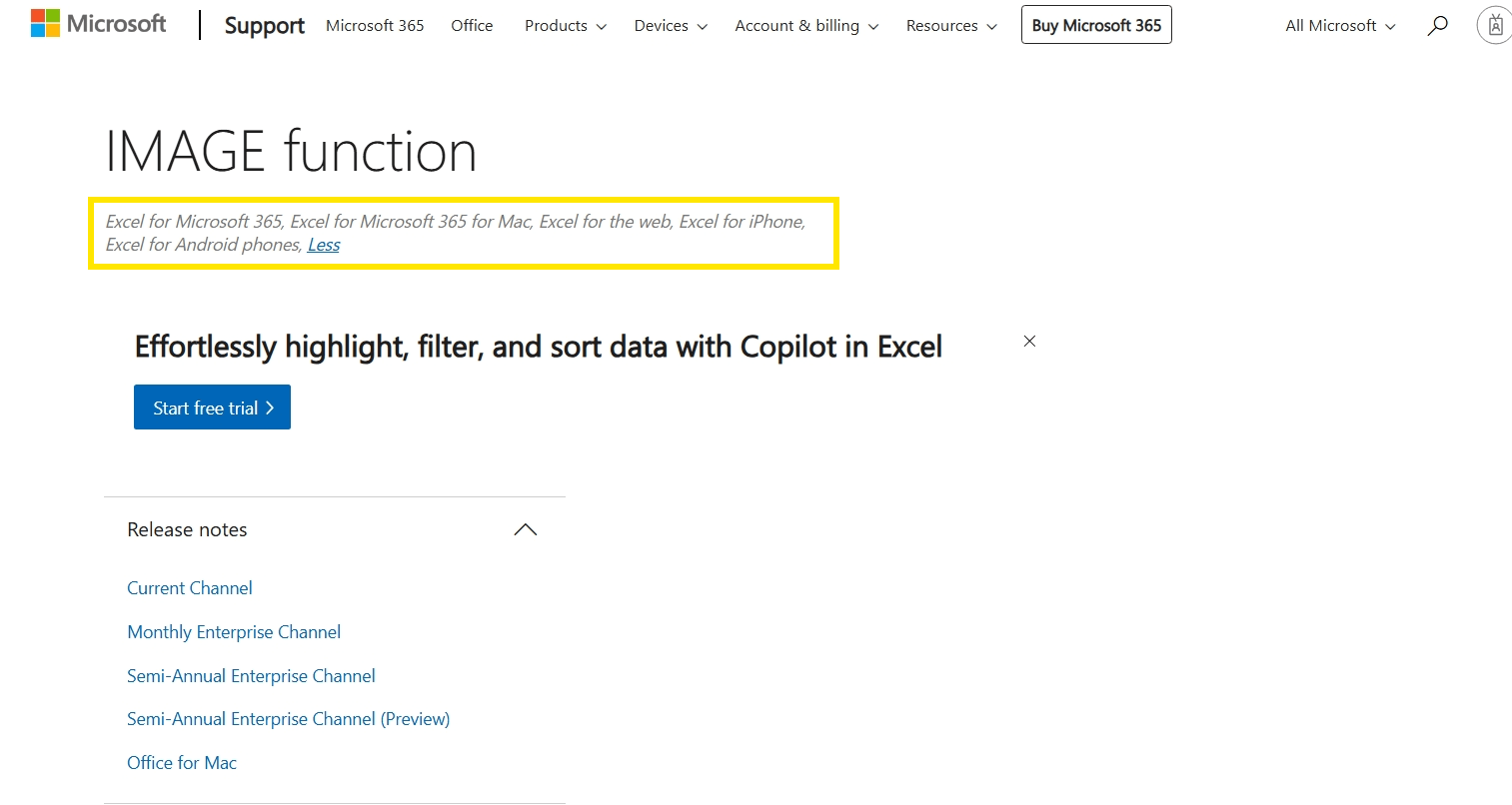Screen dimensions: 1512x805
Task: Expand the All Microsoft menu
Action: (x=1340, y=26)
